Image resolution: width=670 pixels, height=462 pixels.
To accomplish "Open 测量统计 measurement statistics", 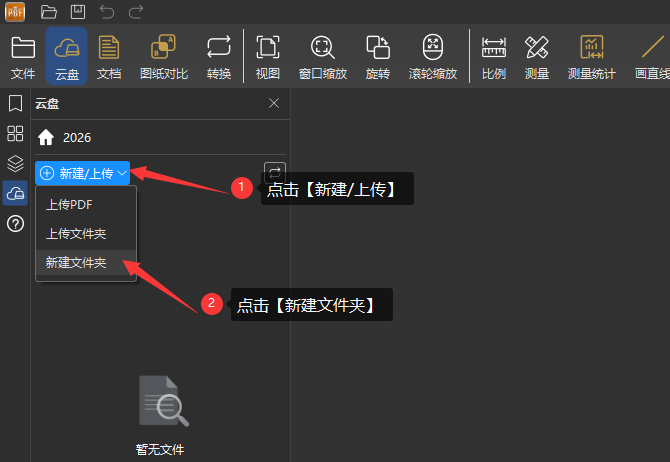I will click(591, 56).
